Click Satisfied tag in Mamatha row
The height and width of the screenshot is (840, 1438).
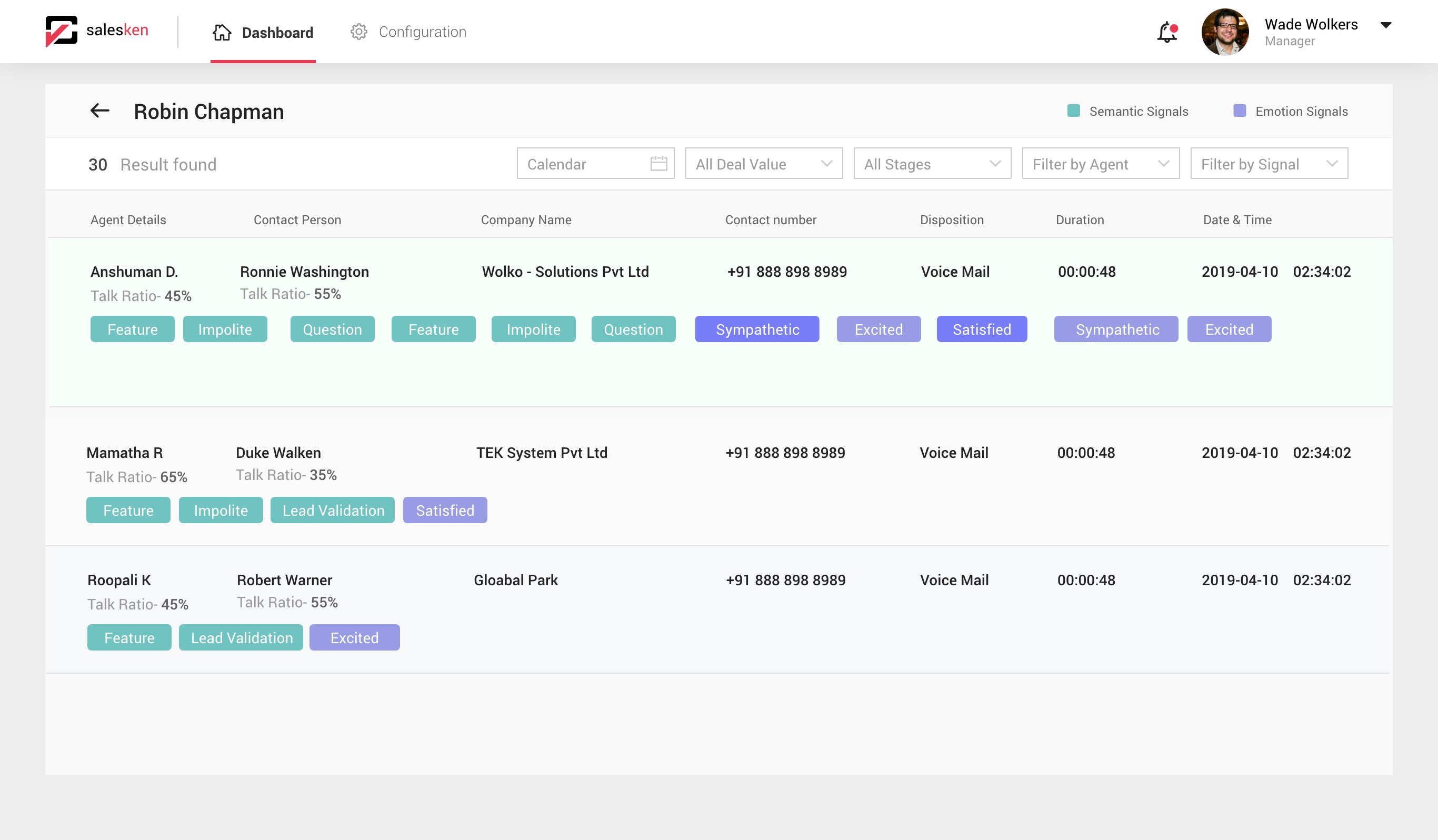click(x=445, y=510)
